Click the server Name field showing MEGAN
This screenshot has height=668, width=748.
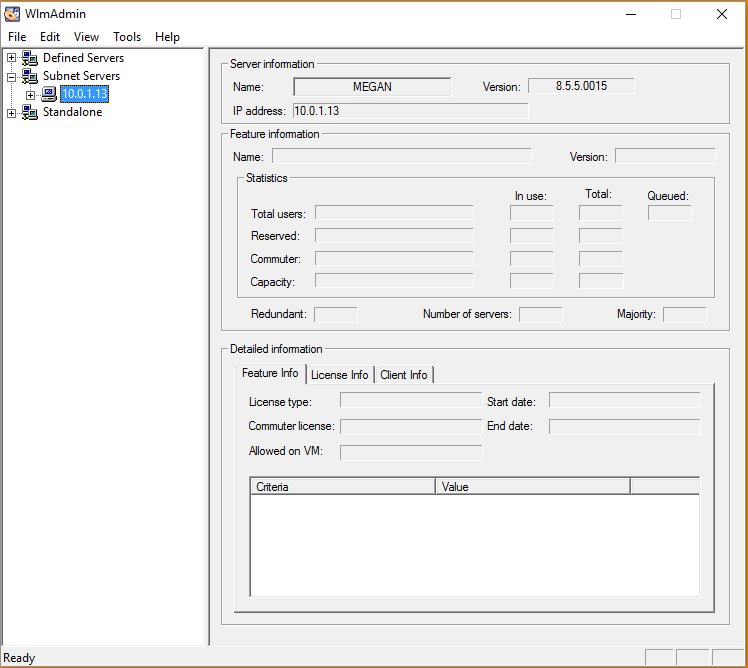pyautogui.click(x=372, y=87)
